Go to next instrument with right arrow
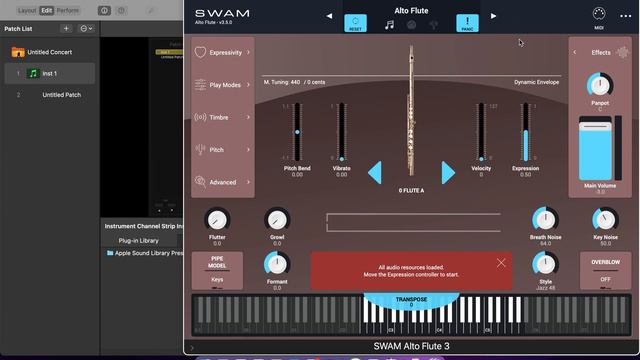The height and width of the screenshot is (360, 640). (493, 16)
